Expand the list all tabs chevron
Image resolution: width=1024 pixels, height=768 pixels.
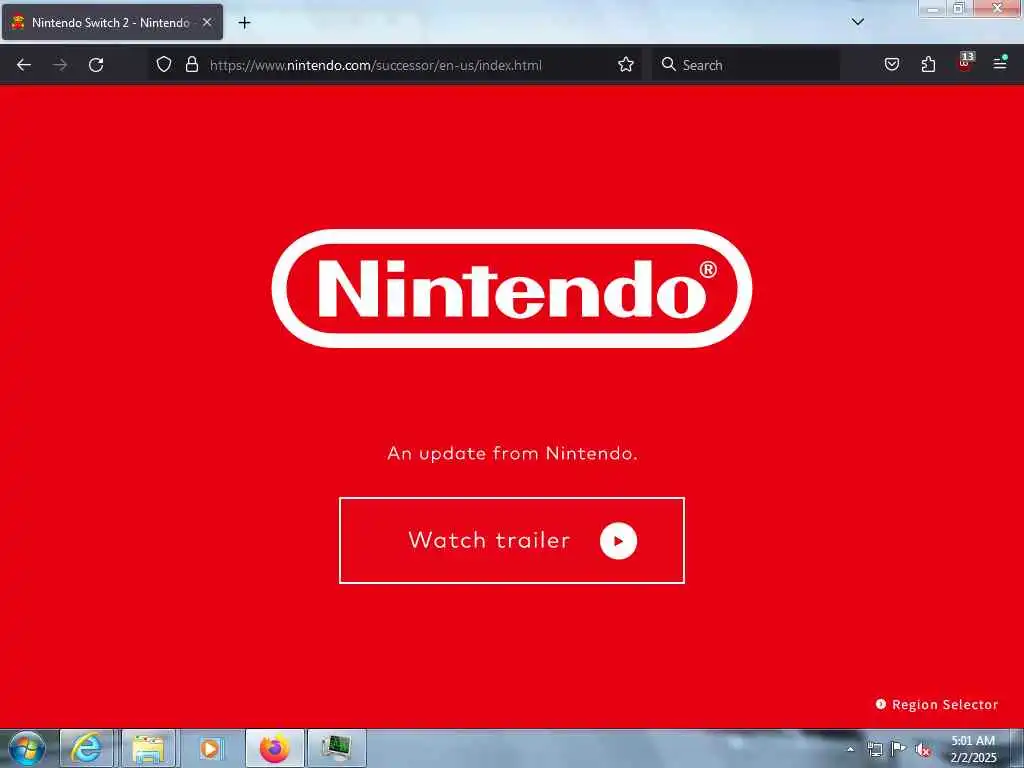click(x=857, y=22)
